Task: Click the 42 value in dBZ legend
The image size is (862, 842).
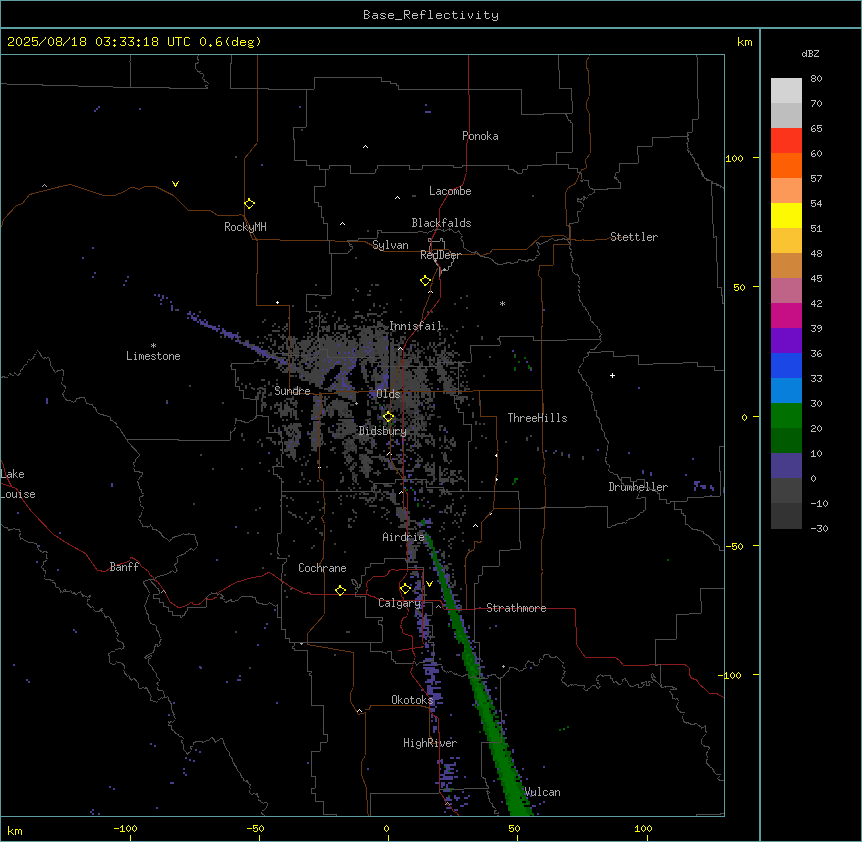Action: pyautogui.click(x=816, y=303)
